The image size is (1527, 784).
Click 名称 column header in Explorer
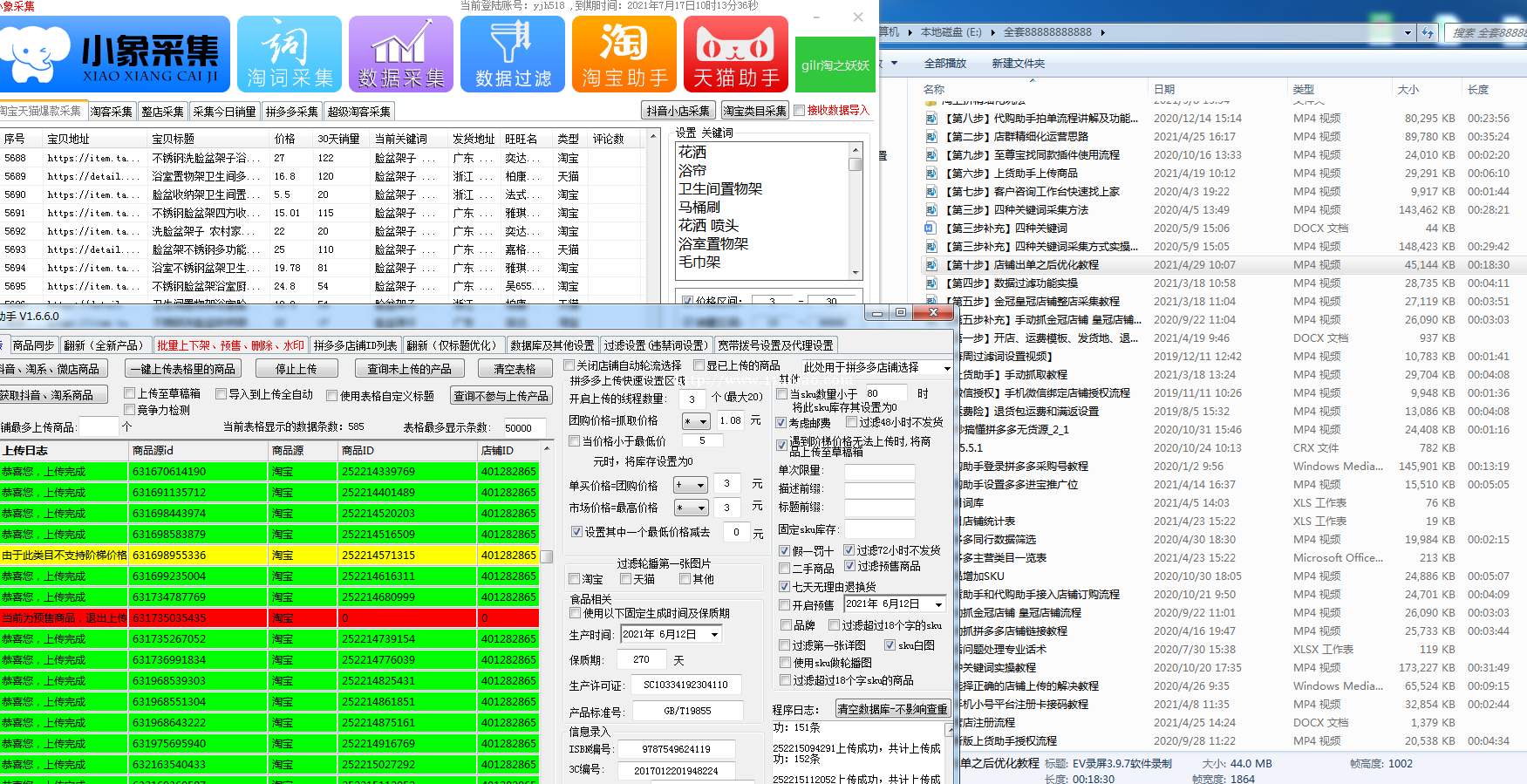(x=934, y=89)
